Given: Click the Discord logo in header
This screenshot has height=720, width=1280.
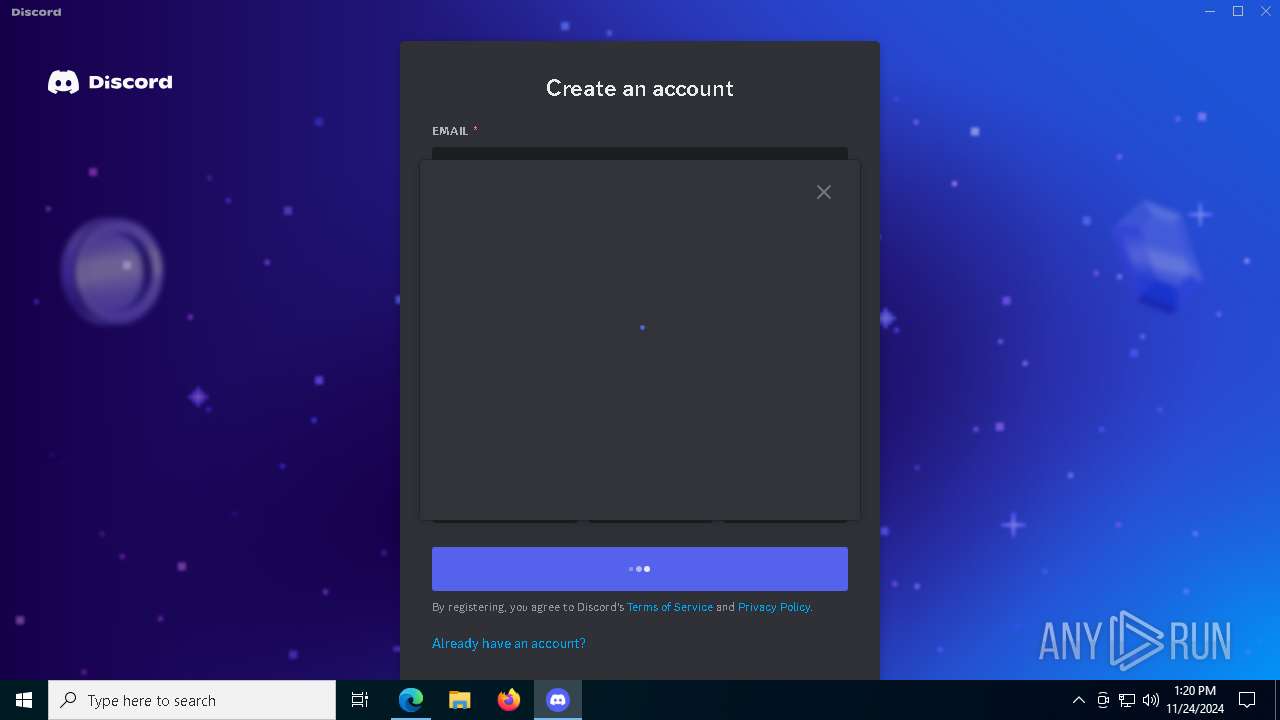Looking at the screenshot, I should pos(110,82).
